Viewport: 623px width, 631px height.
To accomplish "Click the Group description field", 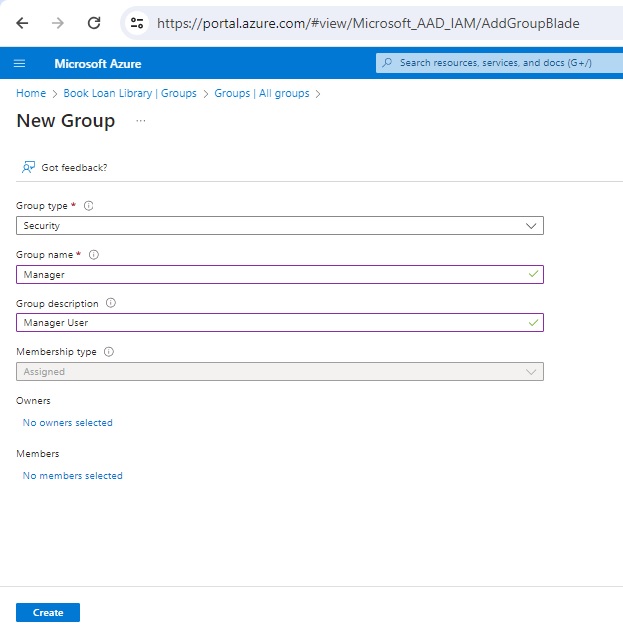I will pyautogui.click(x=280, y=323).
